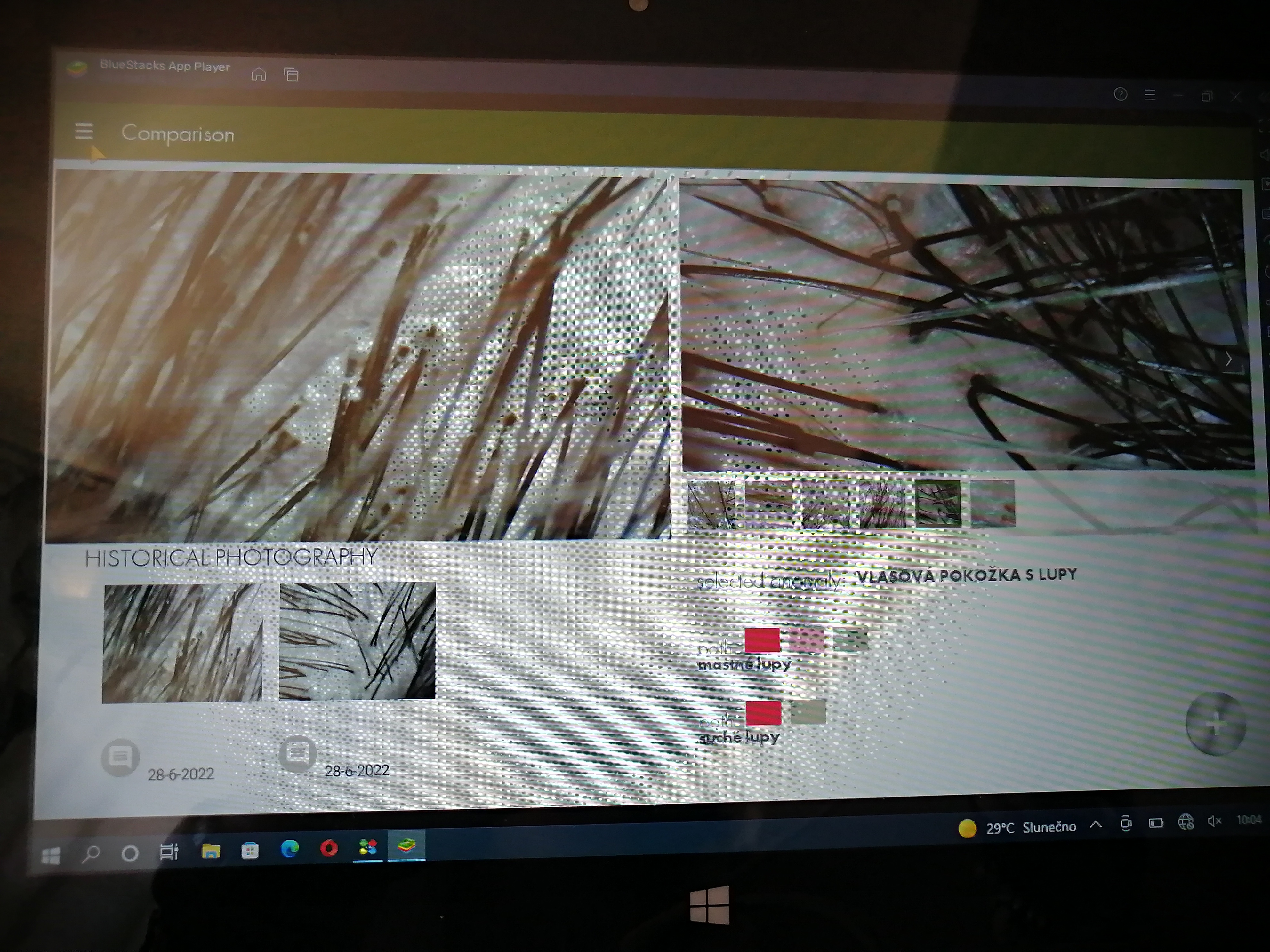The image size is (1270, 952).
Task: Open comment bubble for first historical photo
Action: click(121, 758)
